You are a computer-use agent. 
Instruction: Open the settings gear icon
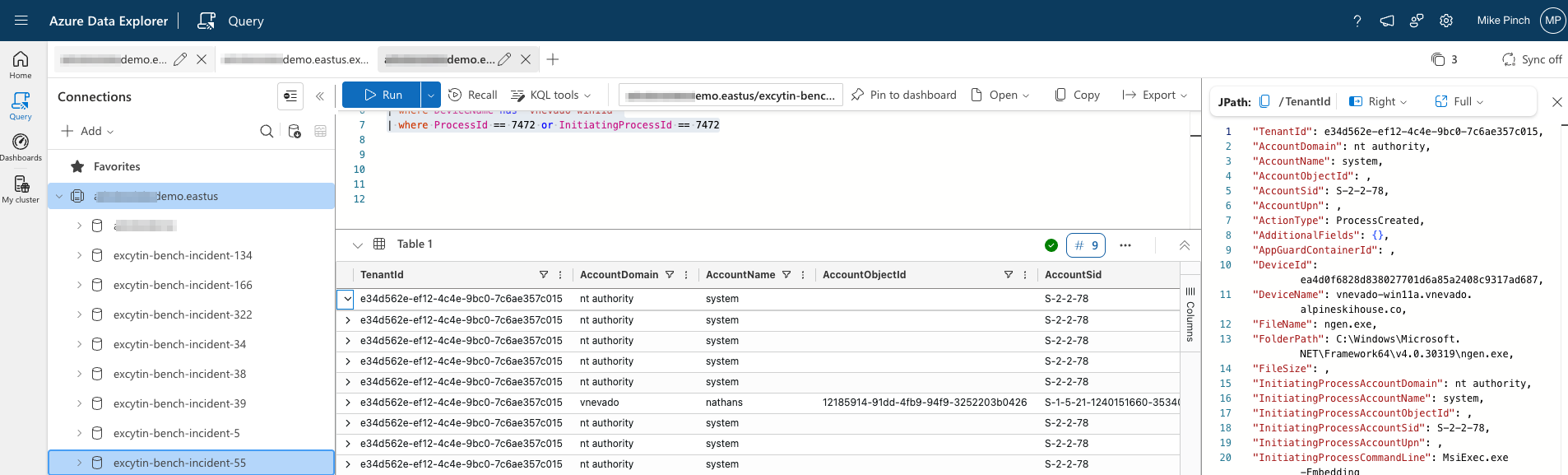click(1446, 21)
